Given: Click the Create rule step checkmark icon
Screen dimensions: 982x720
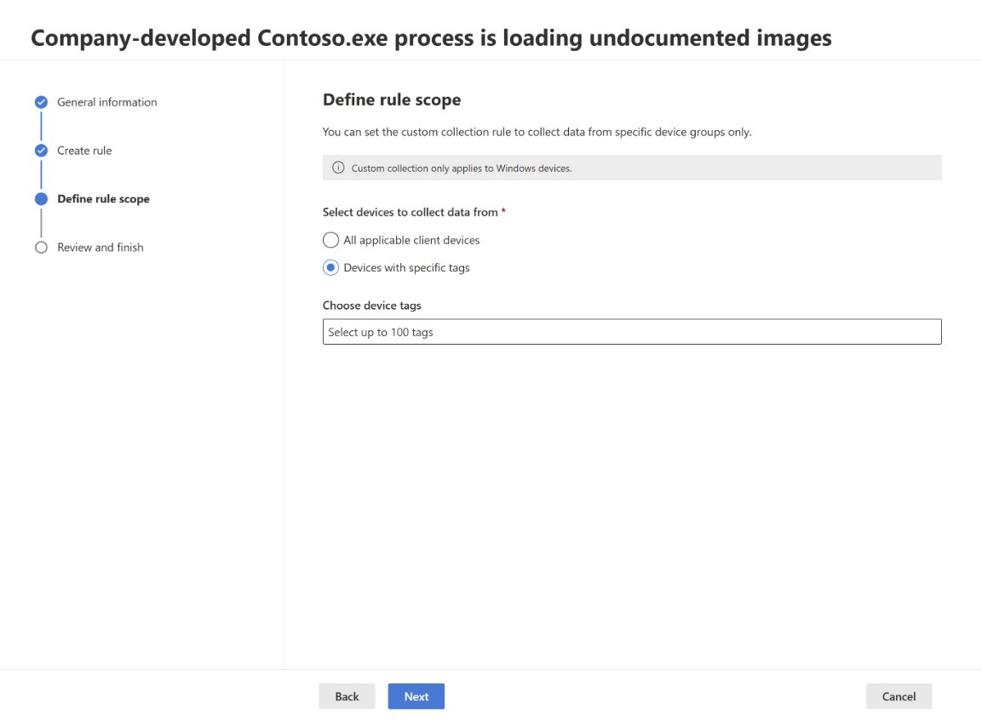Looking at the screenshot, I should pyautogui.click(x=41, y=150).
